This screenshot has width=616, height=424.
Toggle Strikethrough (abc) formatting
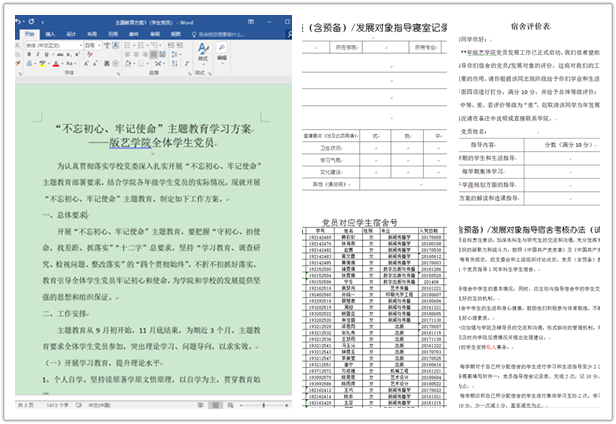coord(60,54)
